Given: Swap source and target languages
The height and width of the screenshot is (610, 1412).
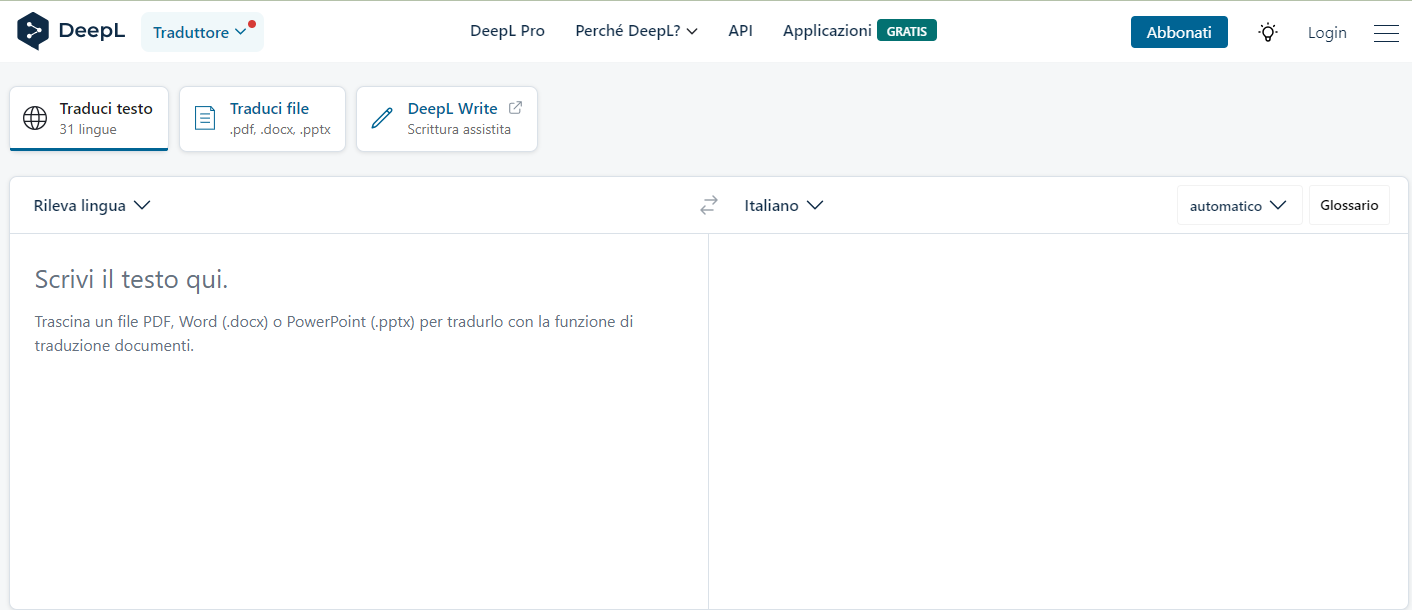Looking at the screenshot, I should [709, 205].
